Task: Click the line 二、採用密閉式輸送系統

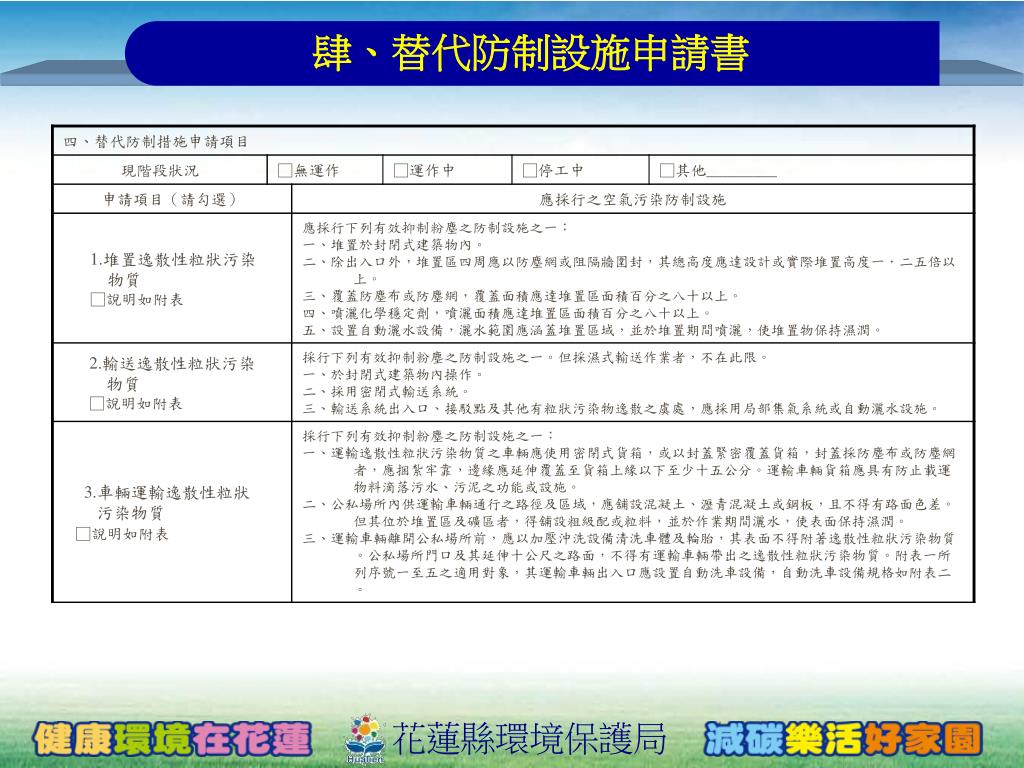Action: [x=386, y=392]
